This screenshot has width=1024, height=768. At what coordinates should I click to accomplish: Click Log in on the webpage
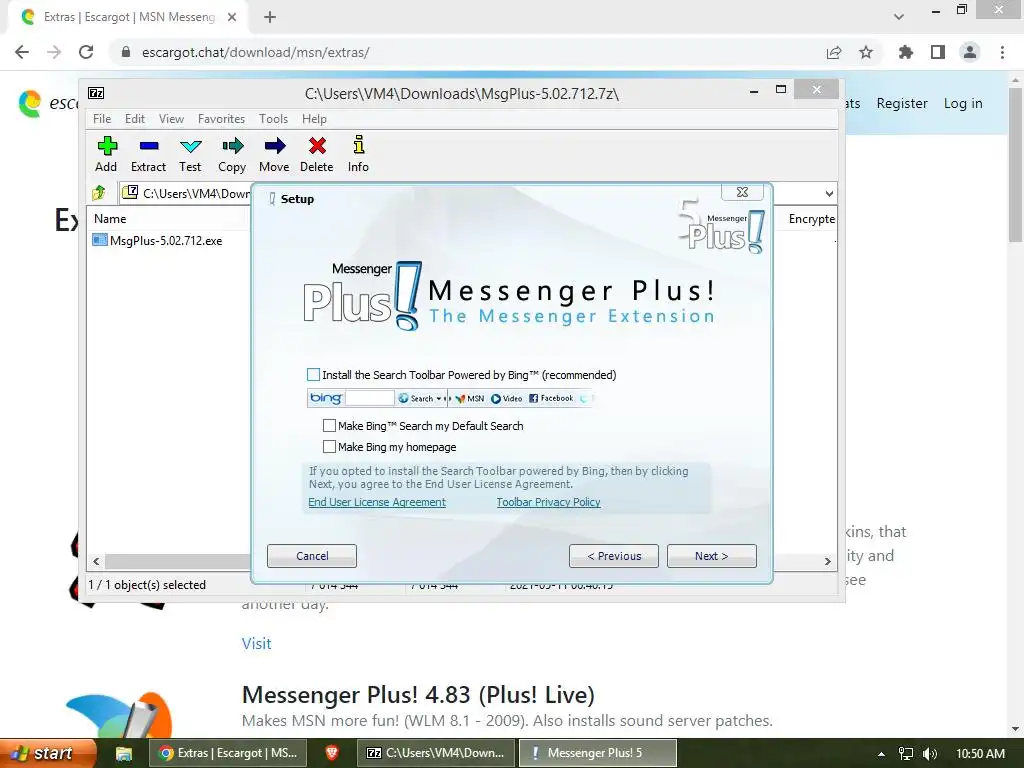963,103
